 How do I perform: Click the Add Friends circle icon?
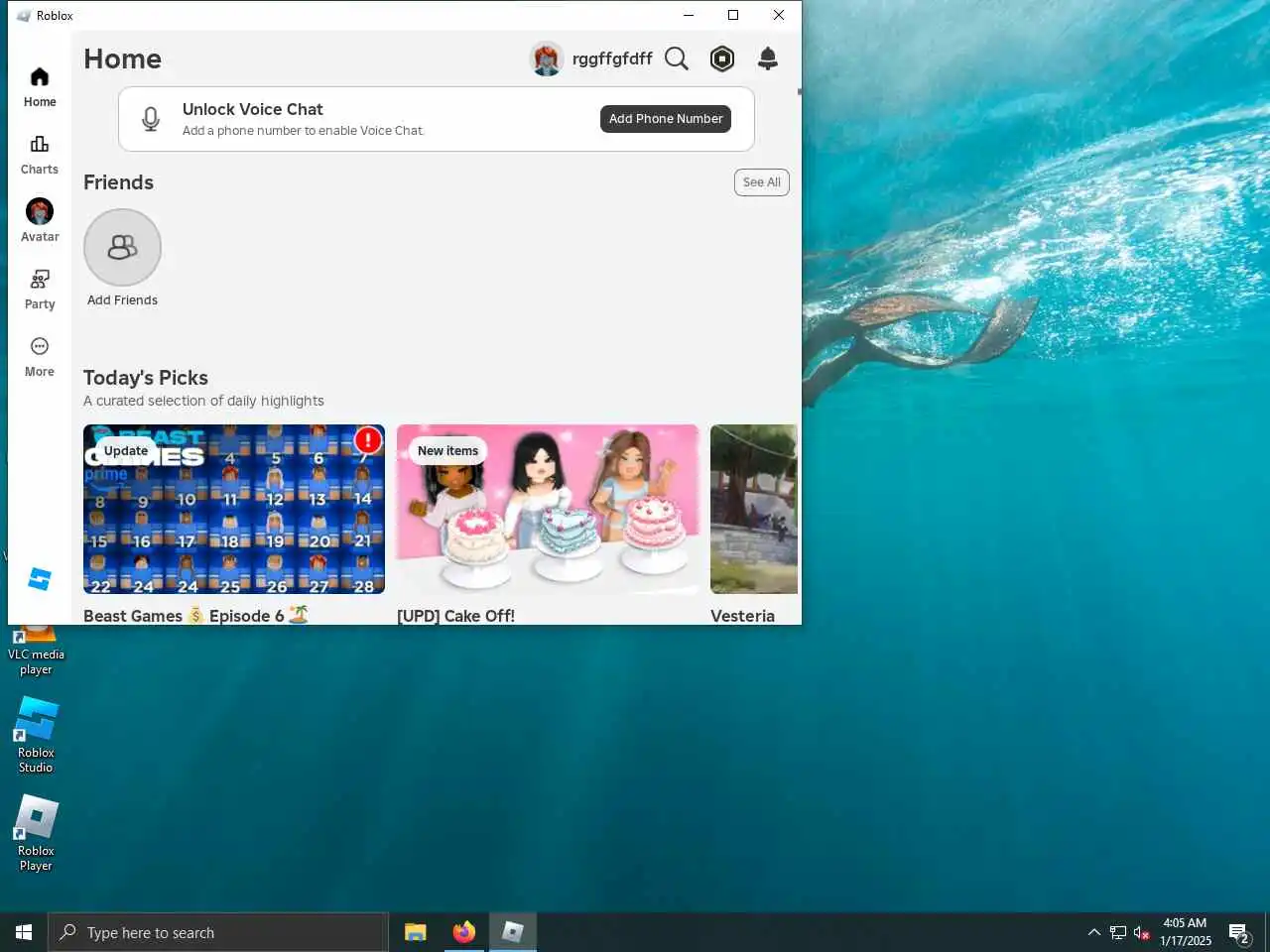[x=122, y=247]
